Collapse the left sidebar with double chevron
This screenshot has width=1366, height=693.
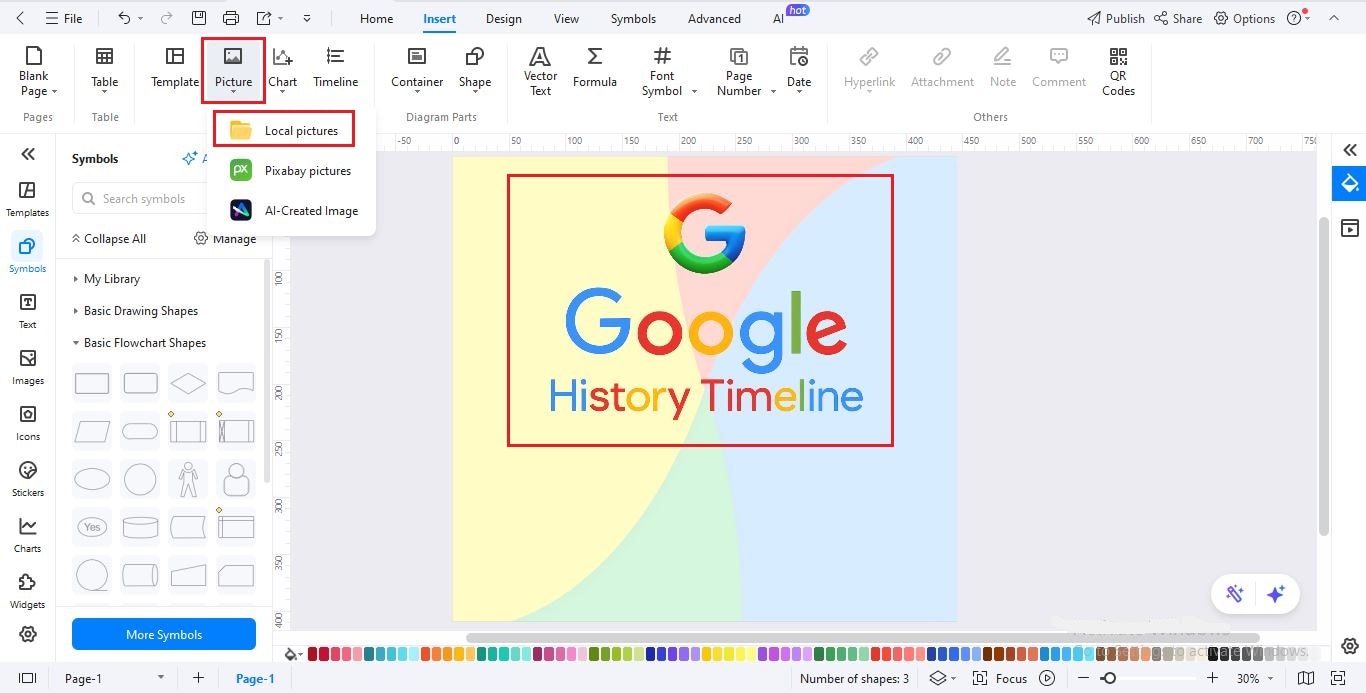[x=27, y=153]
